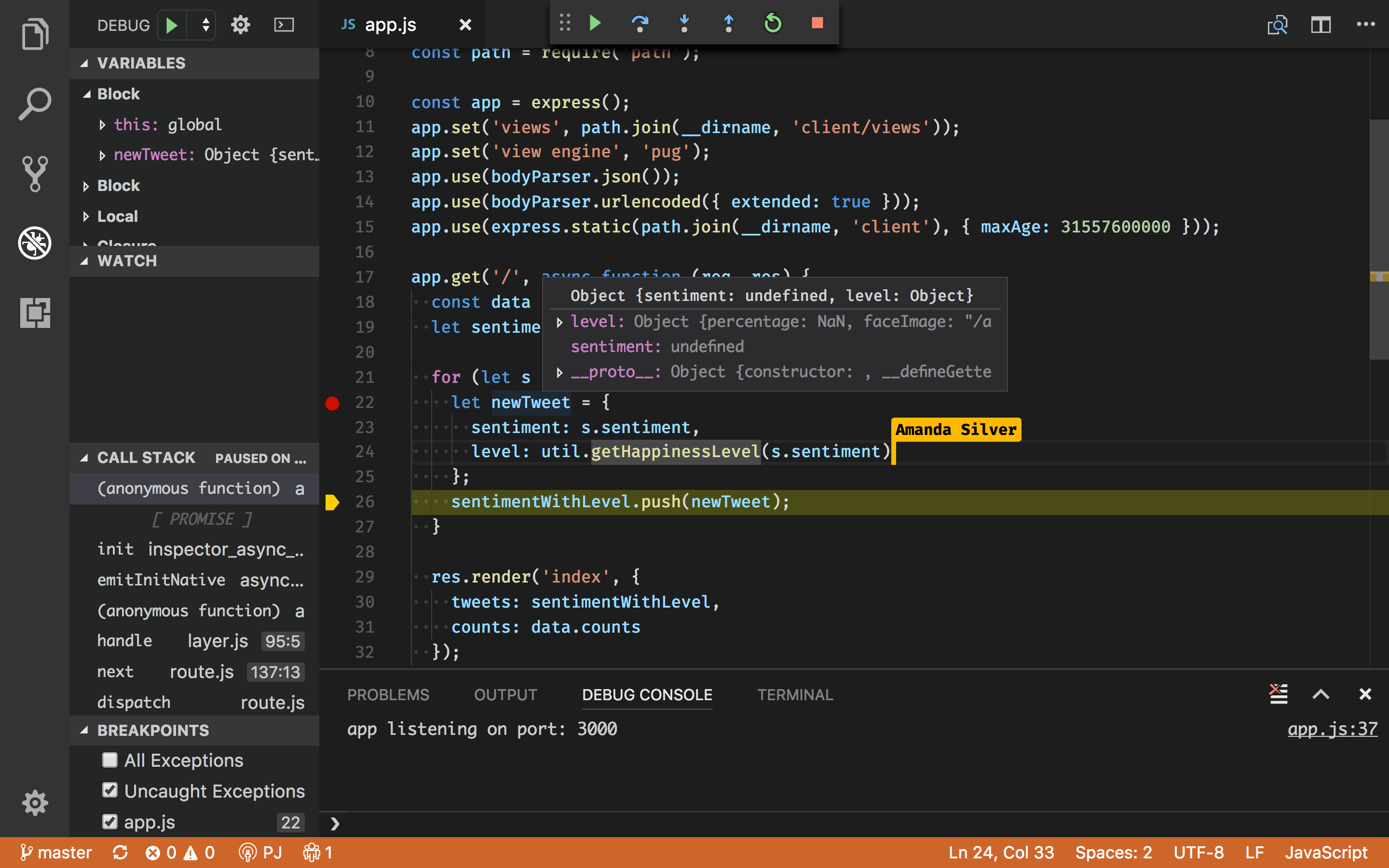Click the Step Into debug button
Image resolution: width=1389 pixels, height=868 pixels.
pos(684,22)
